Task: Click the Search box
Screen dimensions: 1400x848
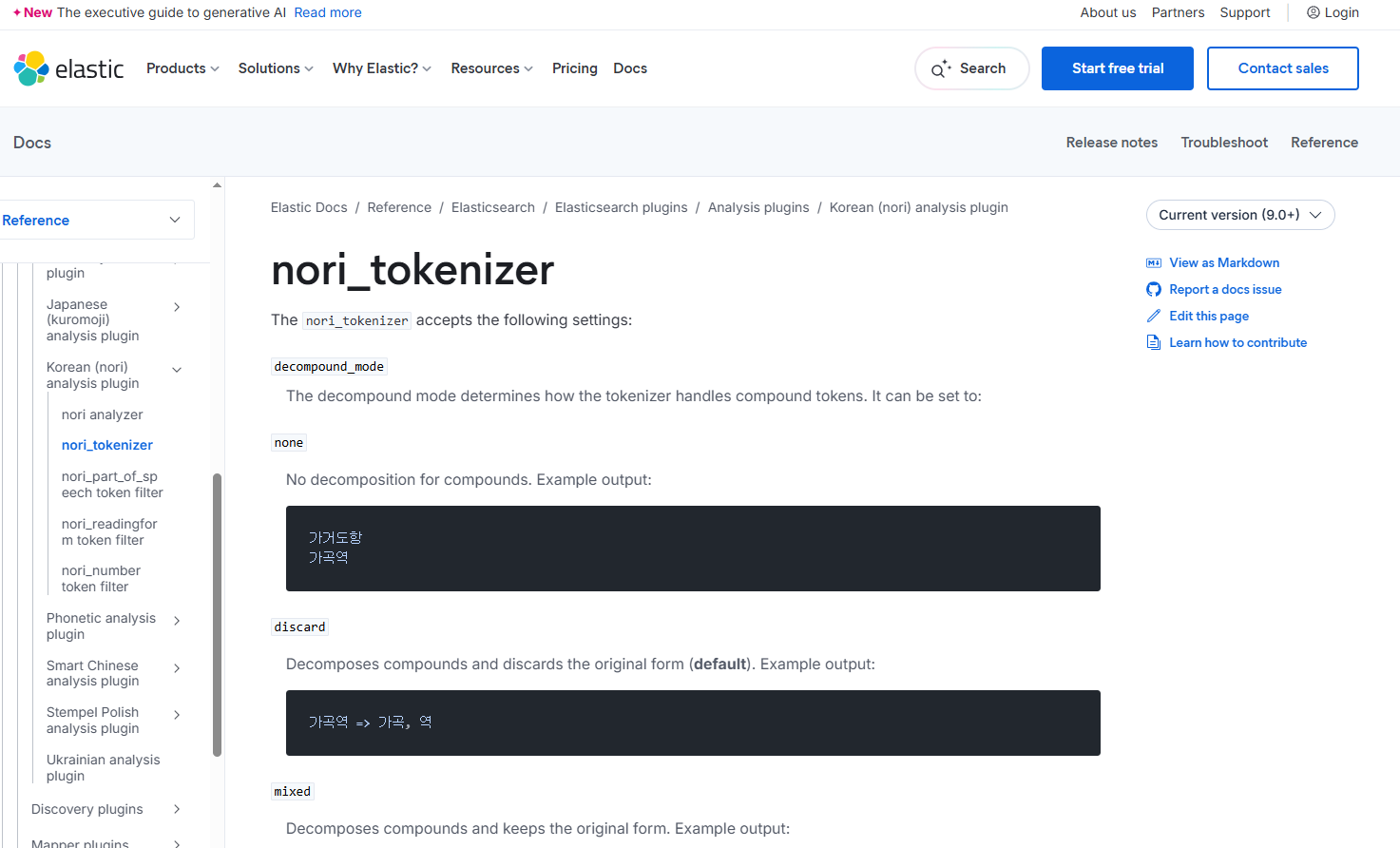Action: click(x=971, y=68)
